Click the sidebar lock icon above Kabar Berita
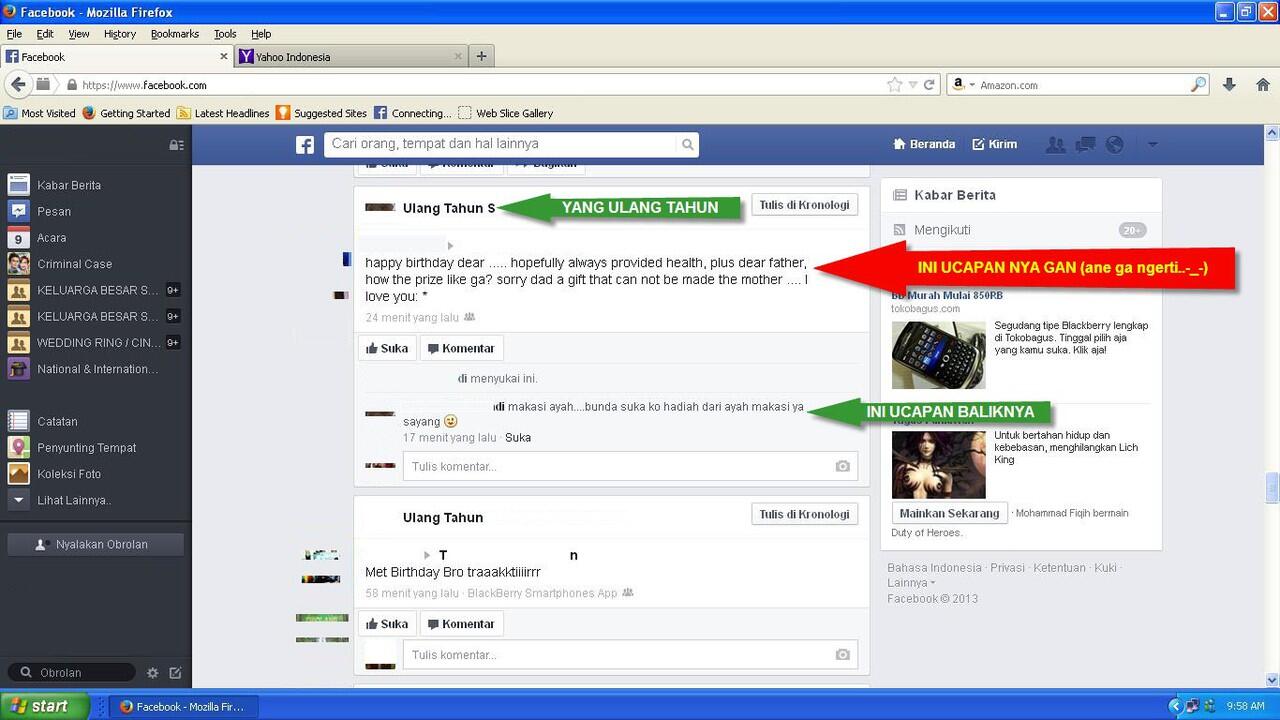The width and height of the screenshot is (1280, 720). [176, 145]
